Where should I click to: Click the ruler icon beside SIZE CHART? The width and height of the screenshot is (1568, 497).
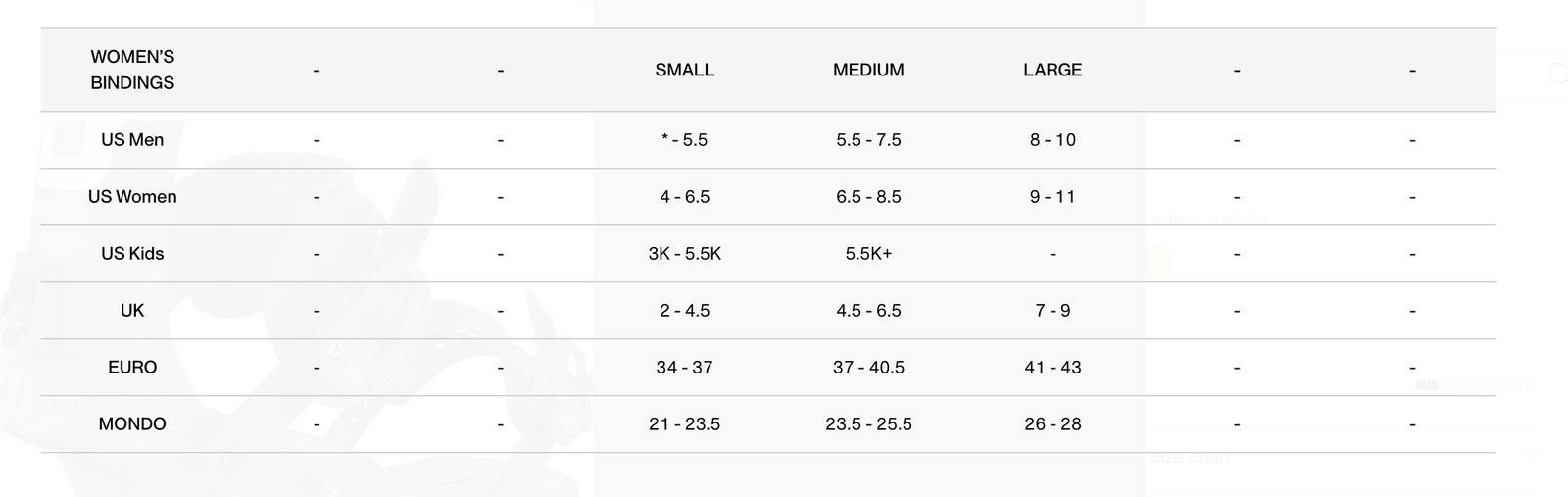[1427, 386]
